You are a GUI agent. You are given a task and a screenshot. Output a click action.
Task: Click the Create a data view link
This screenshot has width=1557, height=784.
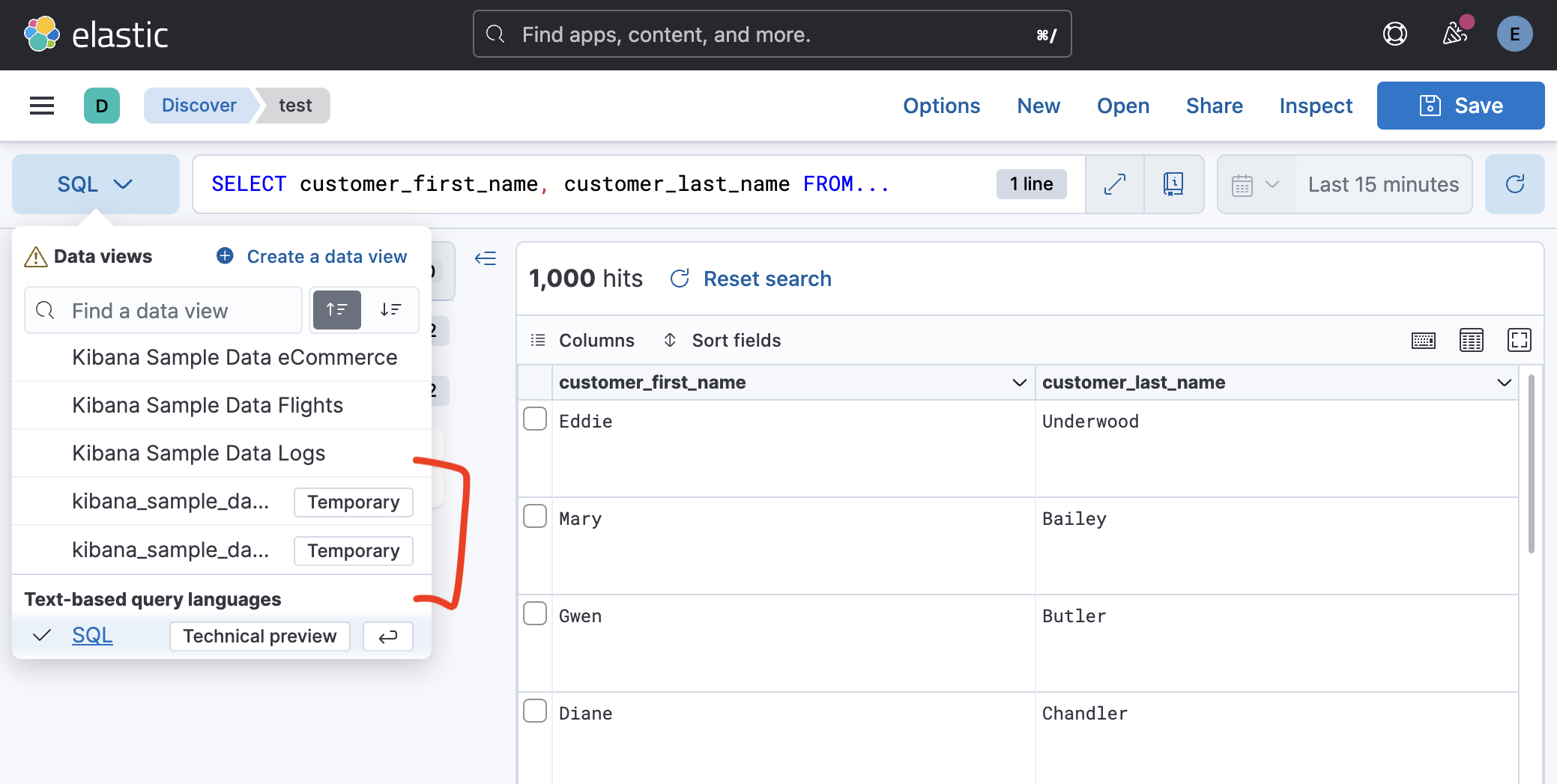[326, 256]
